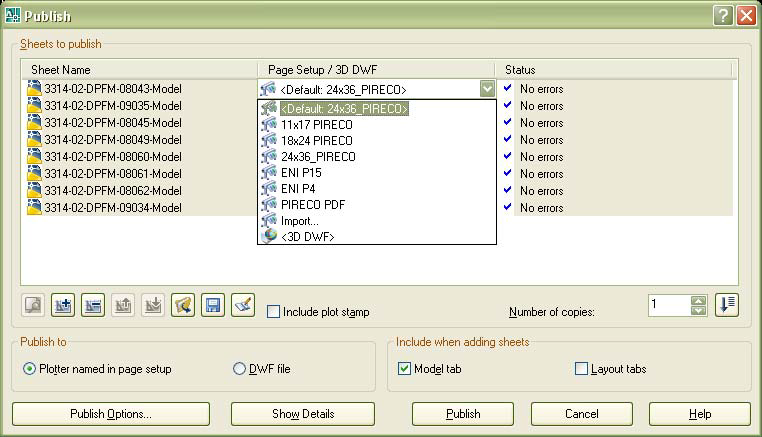
Task: Open the Load Sheet List icon
Action: (183, 305)
